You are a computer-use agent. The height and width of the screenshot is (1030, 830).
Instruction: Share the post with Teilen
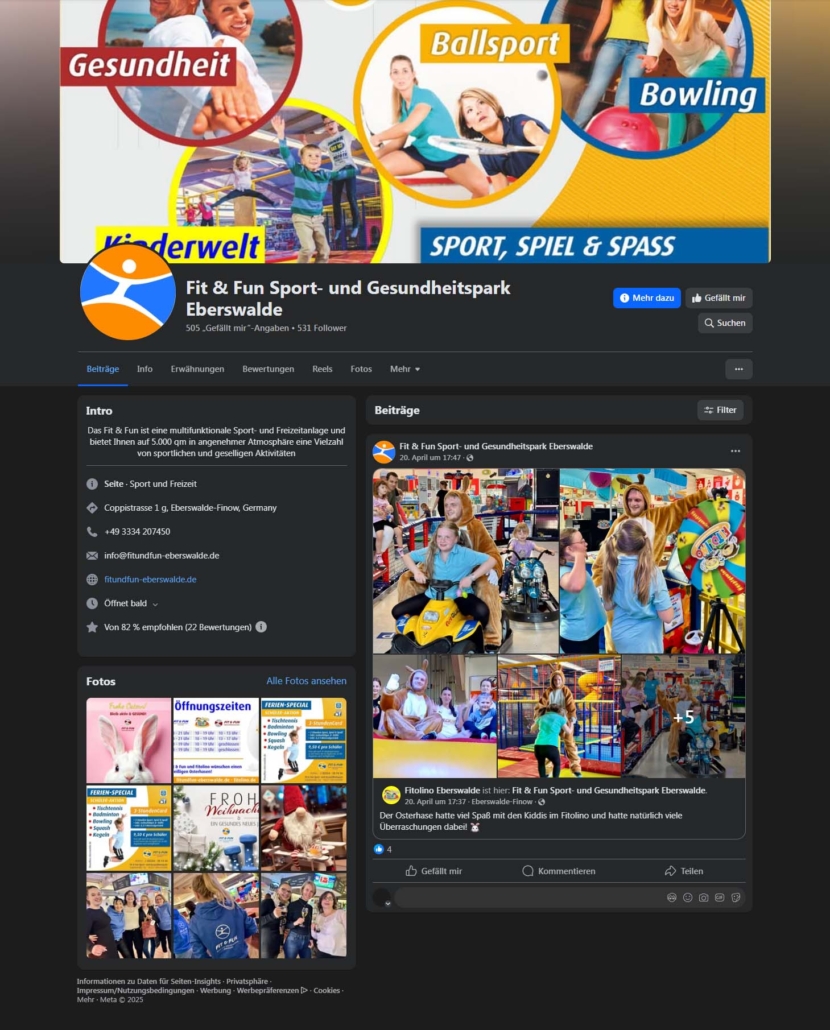coord(684,871)
